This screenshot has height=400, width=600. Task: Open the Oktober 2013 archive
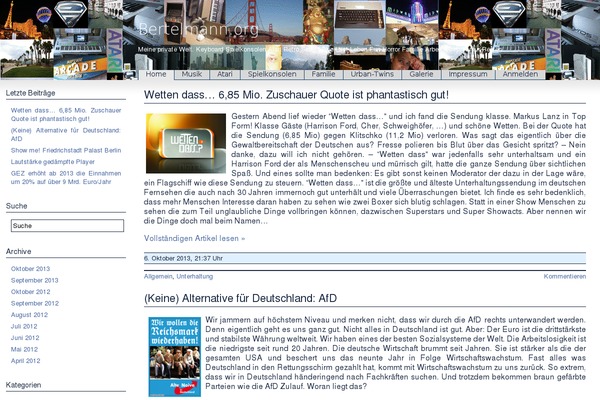click(x=30, y=269)
